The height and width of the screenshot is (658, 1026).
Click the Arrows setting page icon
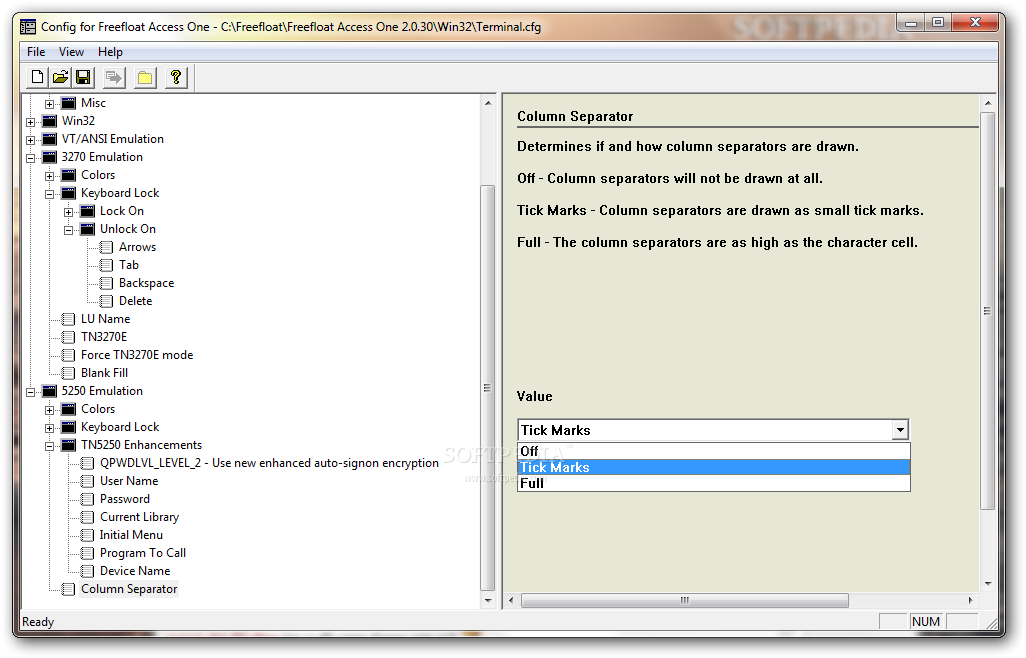pyautogui.click(x=107, y=247)
